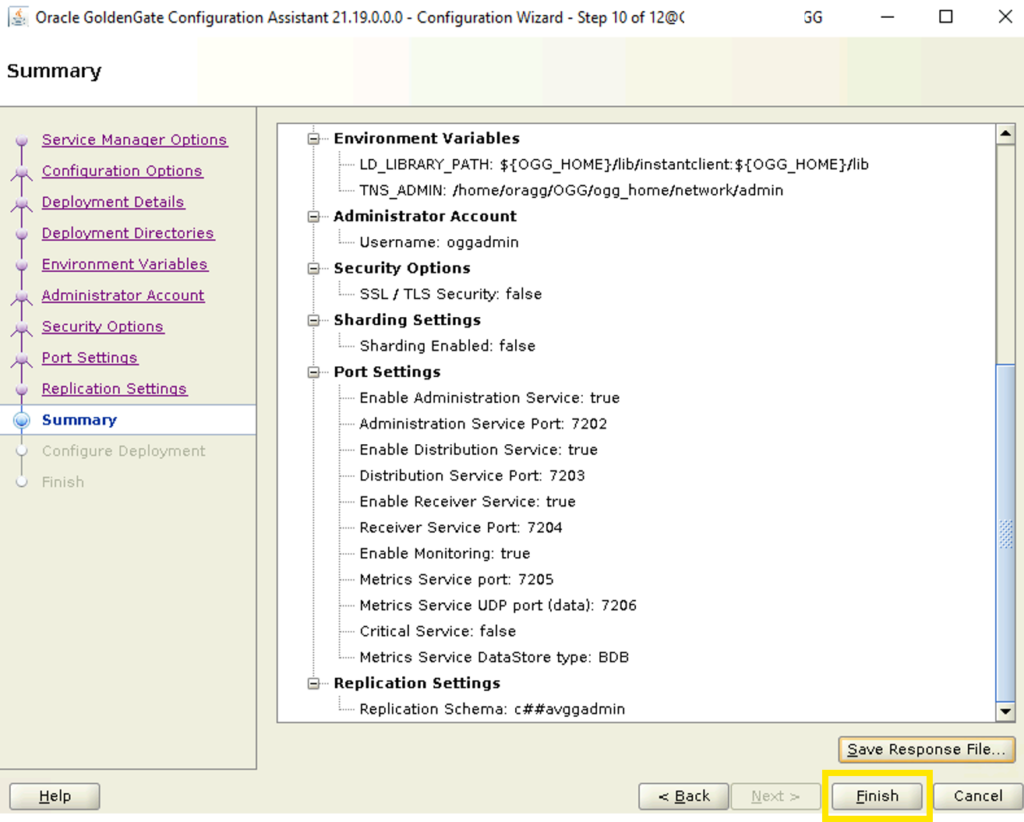Screen dimensions: 1024x822
Task: Click the scrollbar up arrow
Action: click(1005, 134)
